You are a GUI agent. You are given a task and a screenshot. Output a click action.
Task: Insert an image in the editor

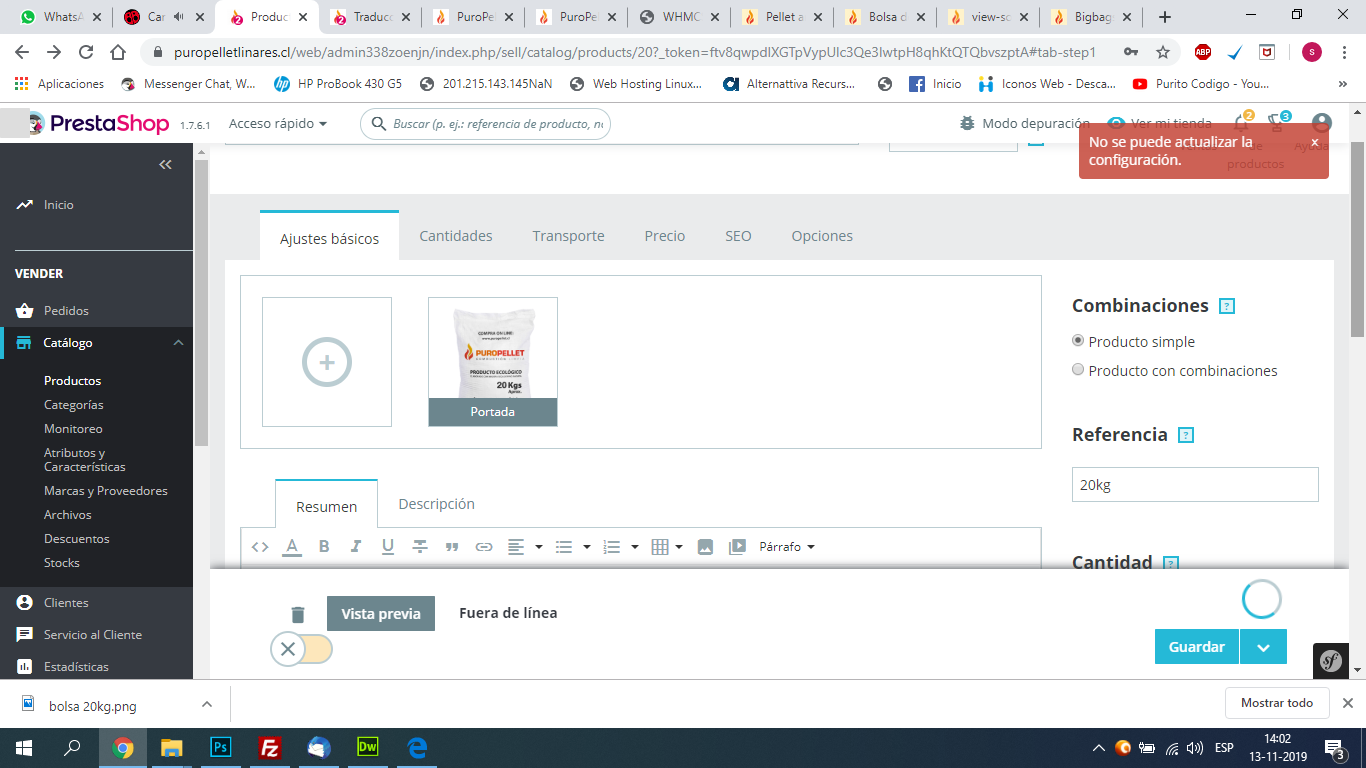[x=705, y=547]
